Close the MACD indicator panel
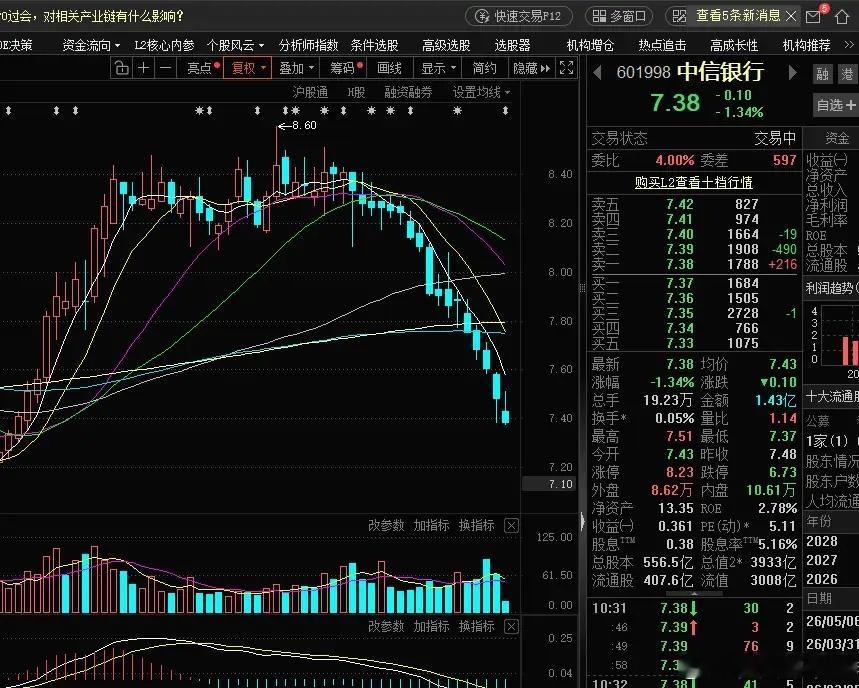This screenshot has height=688, width=859. coord(511,627)
